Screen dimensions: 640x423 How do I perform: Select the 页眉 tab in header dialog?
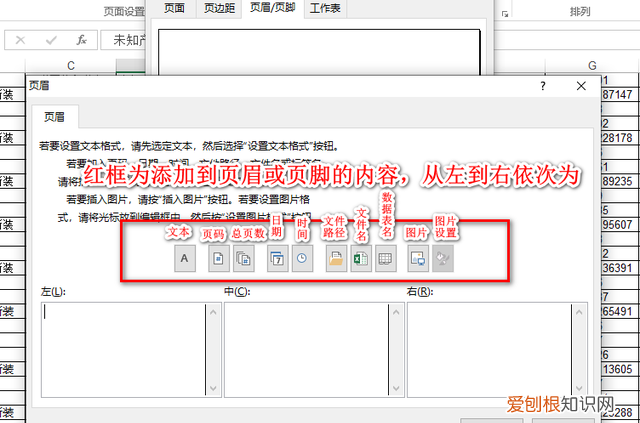[55, 117]
